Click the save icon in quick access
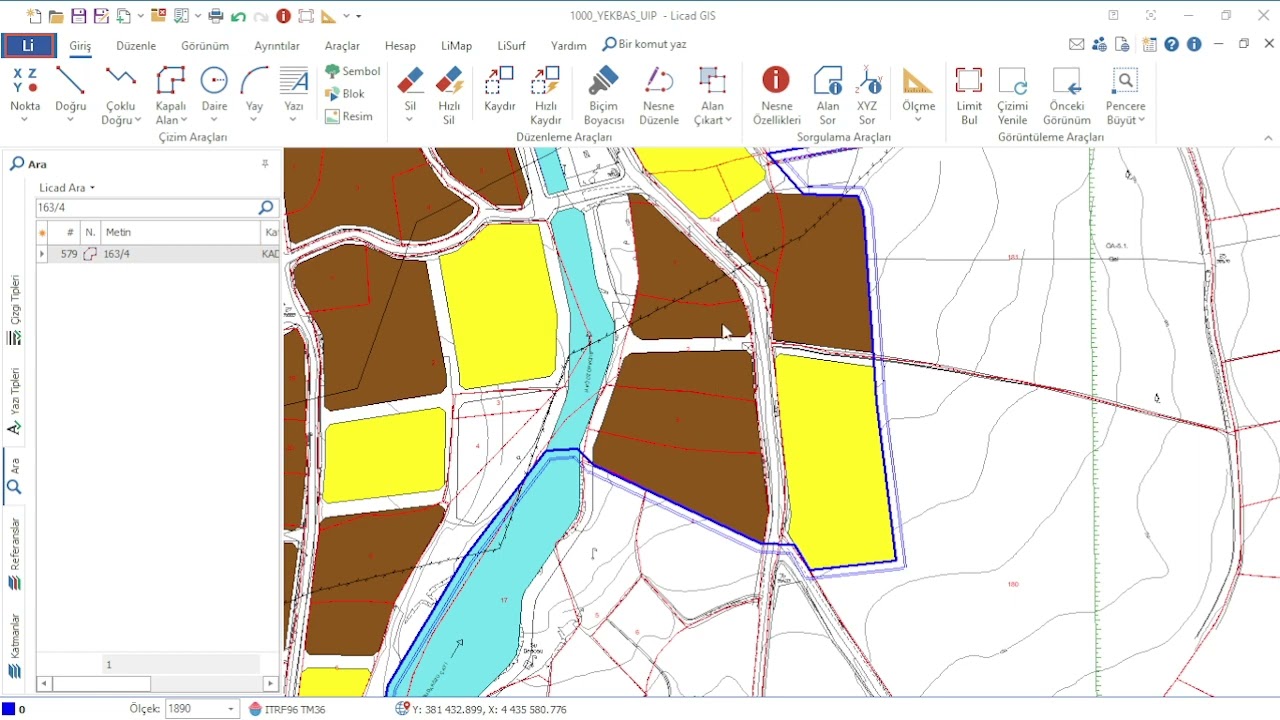Screen dimensions: 1280x720 click(78, 16)
